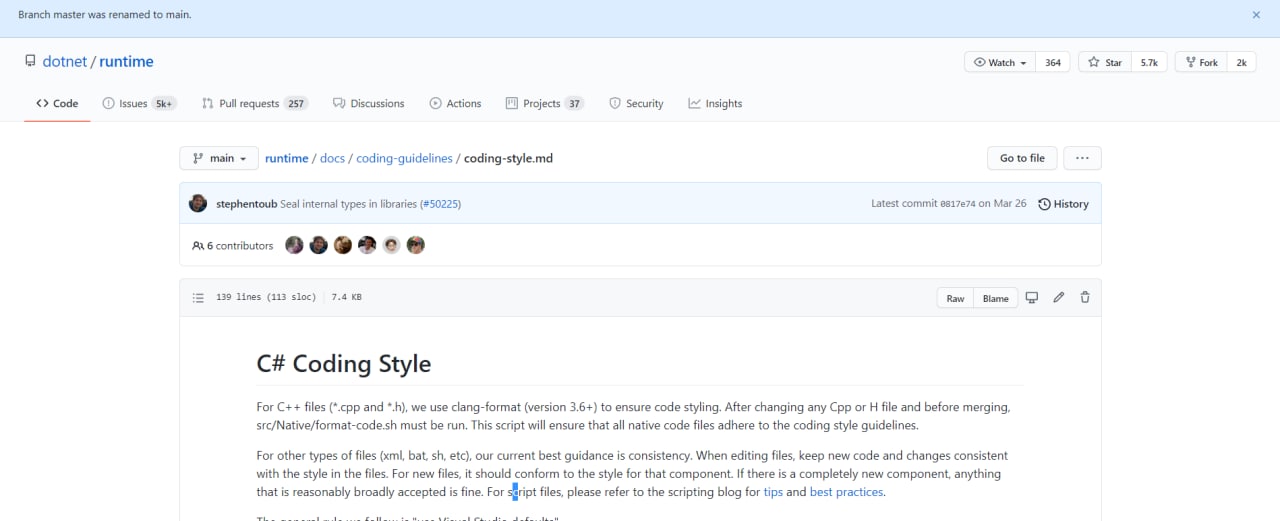View the 364 watchers count
This screenshot has width=1280, height=521.
(1053, 62)
